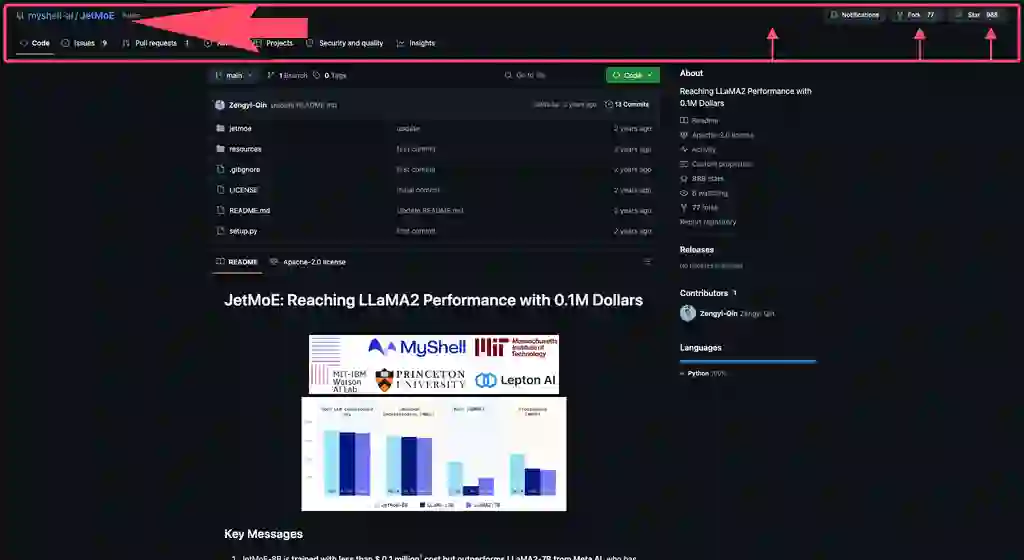Click the resources folder icon
Image resolution: width=1024 pixels, height=560 pixels.
tap(220, 149)
